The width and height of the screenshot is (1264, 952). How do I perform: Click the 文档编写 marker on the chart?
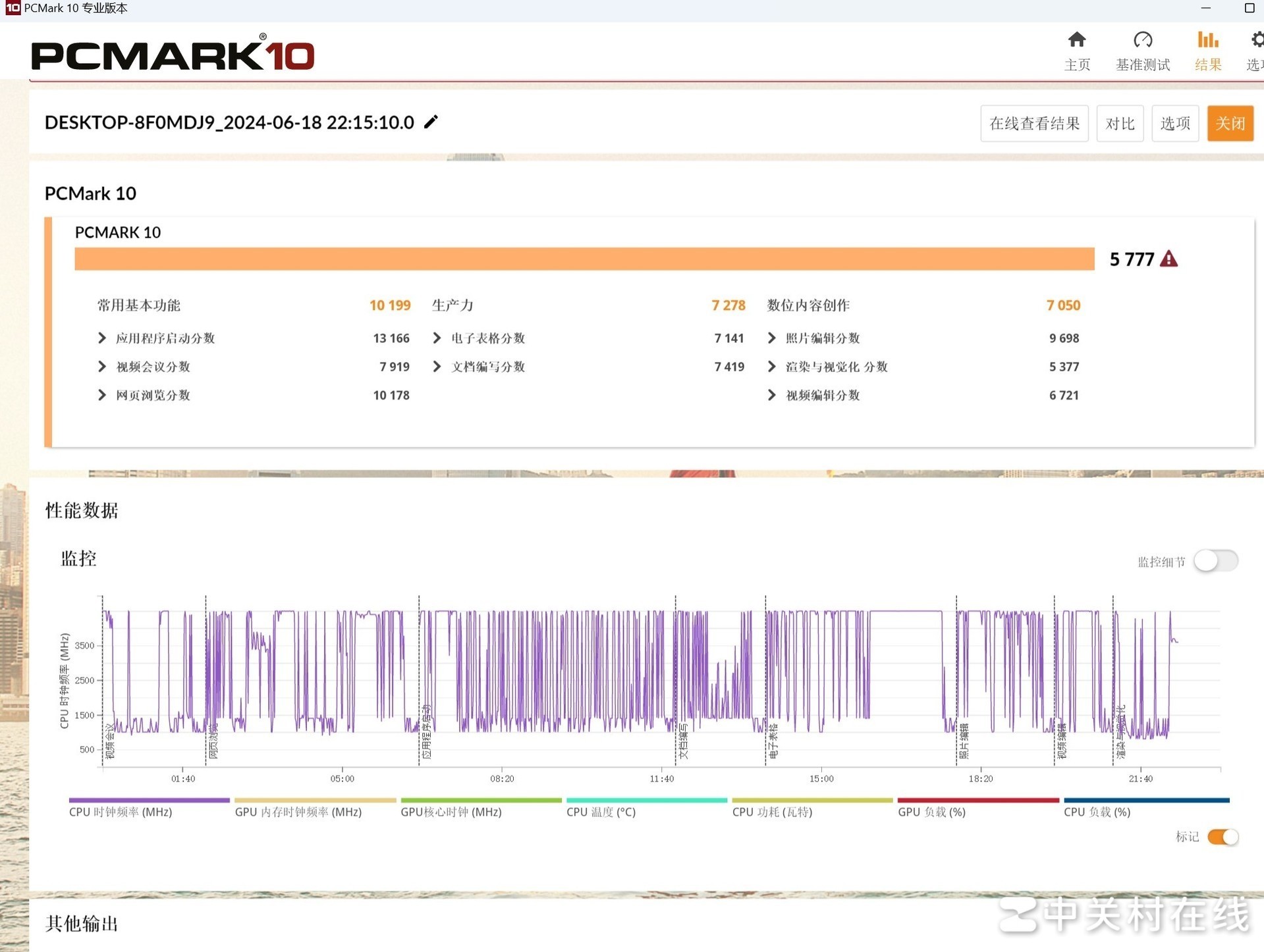click(x=683, y=742)
